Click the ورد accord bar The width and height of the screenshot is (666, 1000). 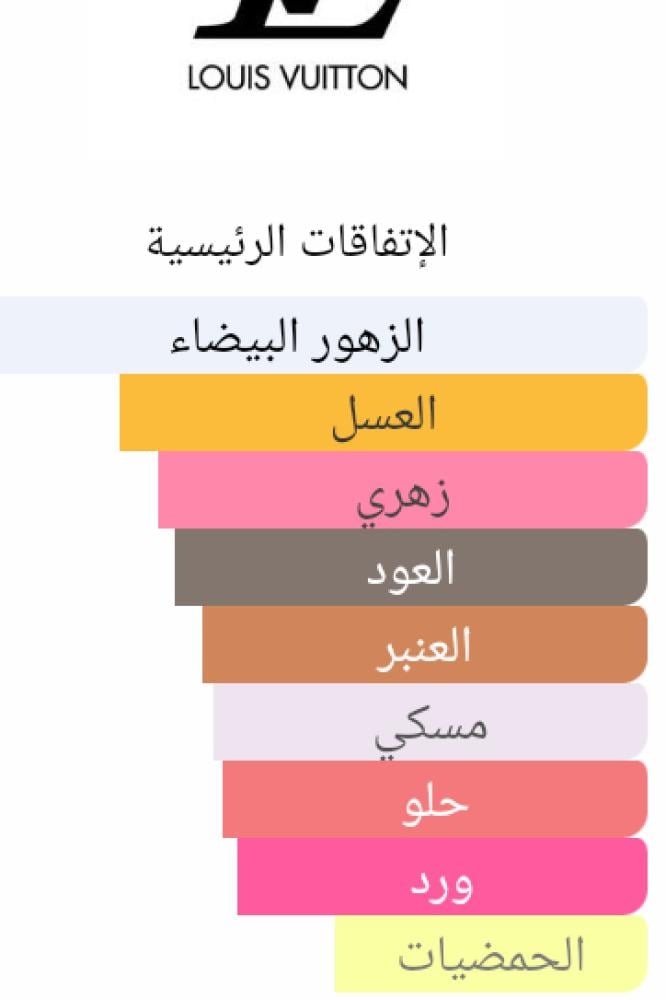(x=442, y=877)
